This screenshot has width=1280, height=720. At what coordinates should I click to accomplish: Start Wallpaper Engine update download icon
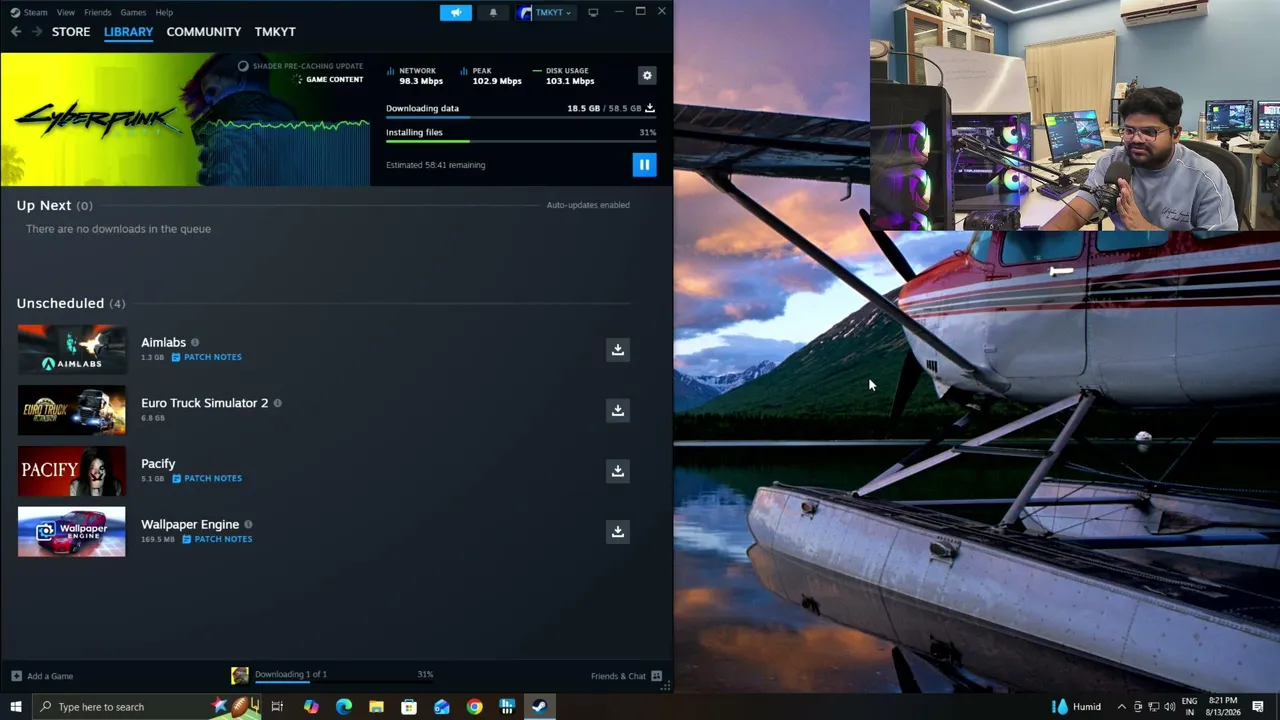click(x=618, y=531)
